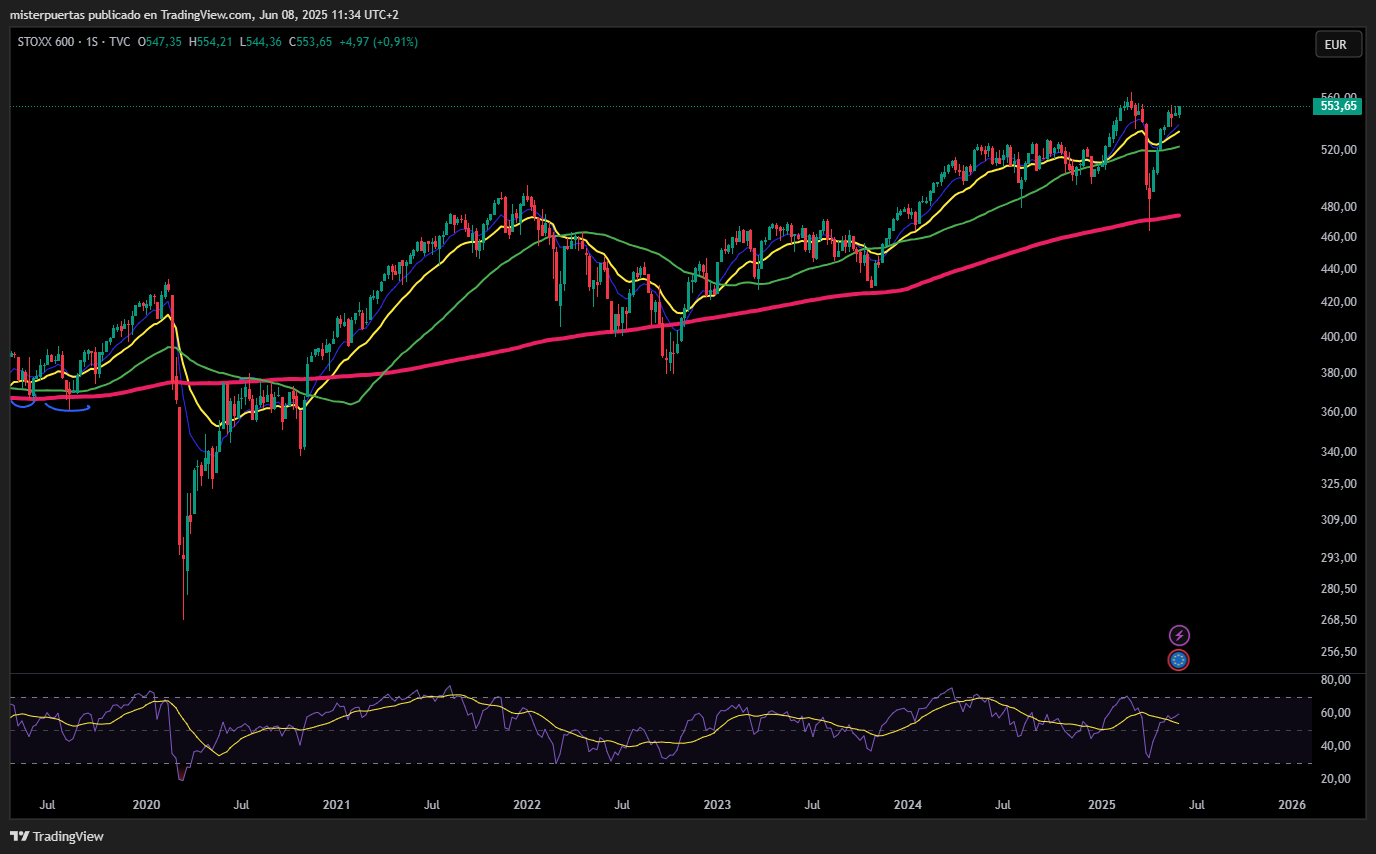Click the STOXX 600 · 1S · TVC symbol legend

(74, 42)
